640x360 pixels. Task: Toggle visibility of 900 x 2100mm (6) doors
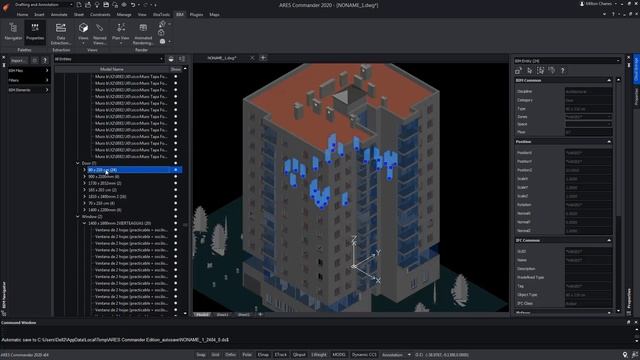point(176,176)
